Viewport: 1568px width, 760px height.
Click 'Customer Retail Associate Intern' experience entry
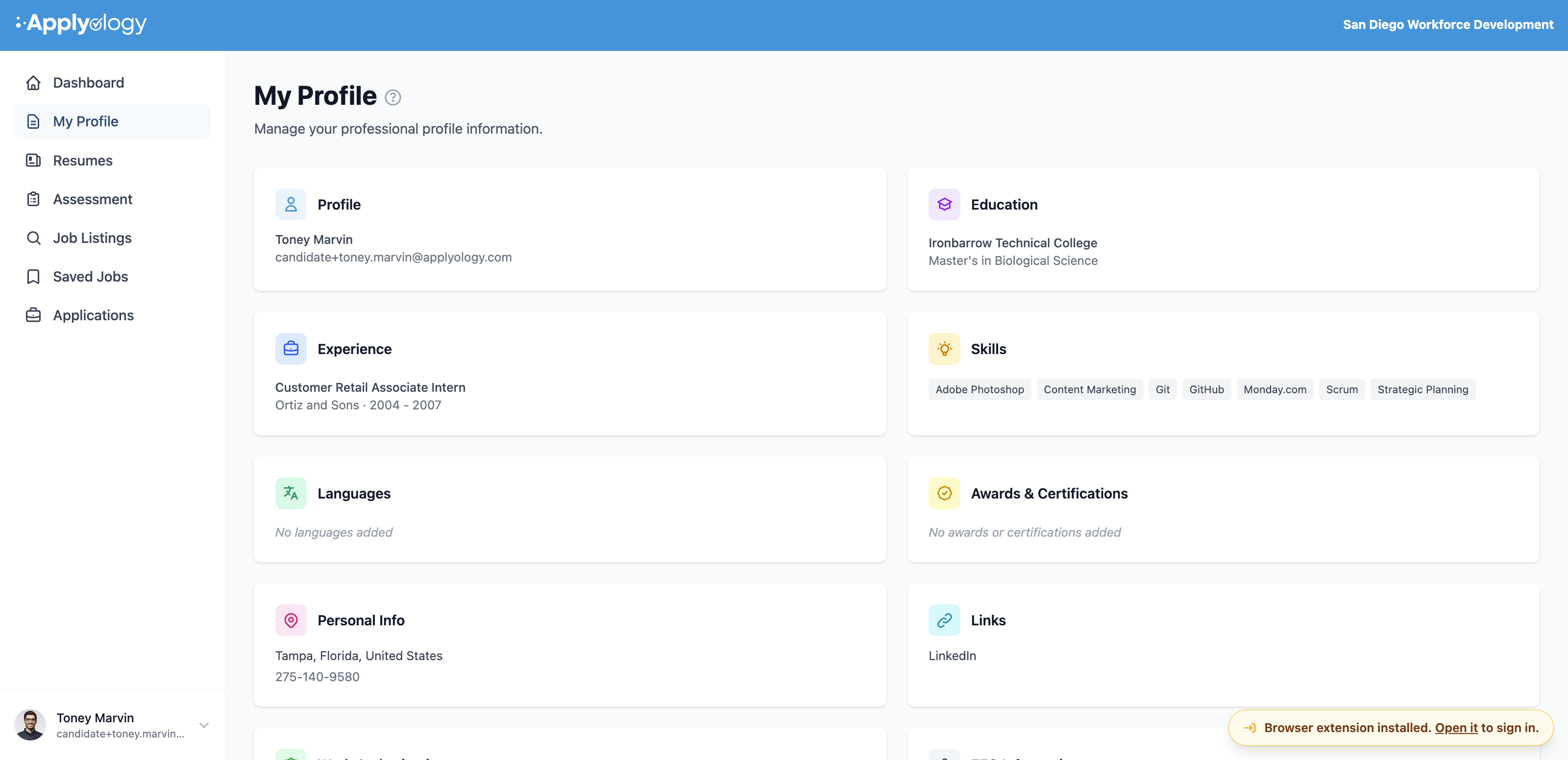(x=370, y=388)
